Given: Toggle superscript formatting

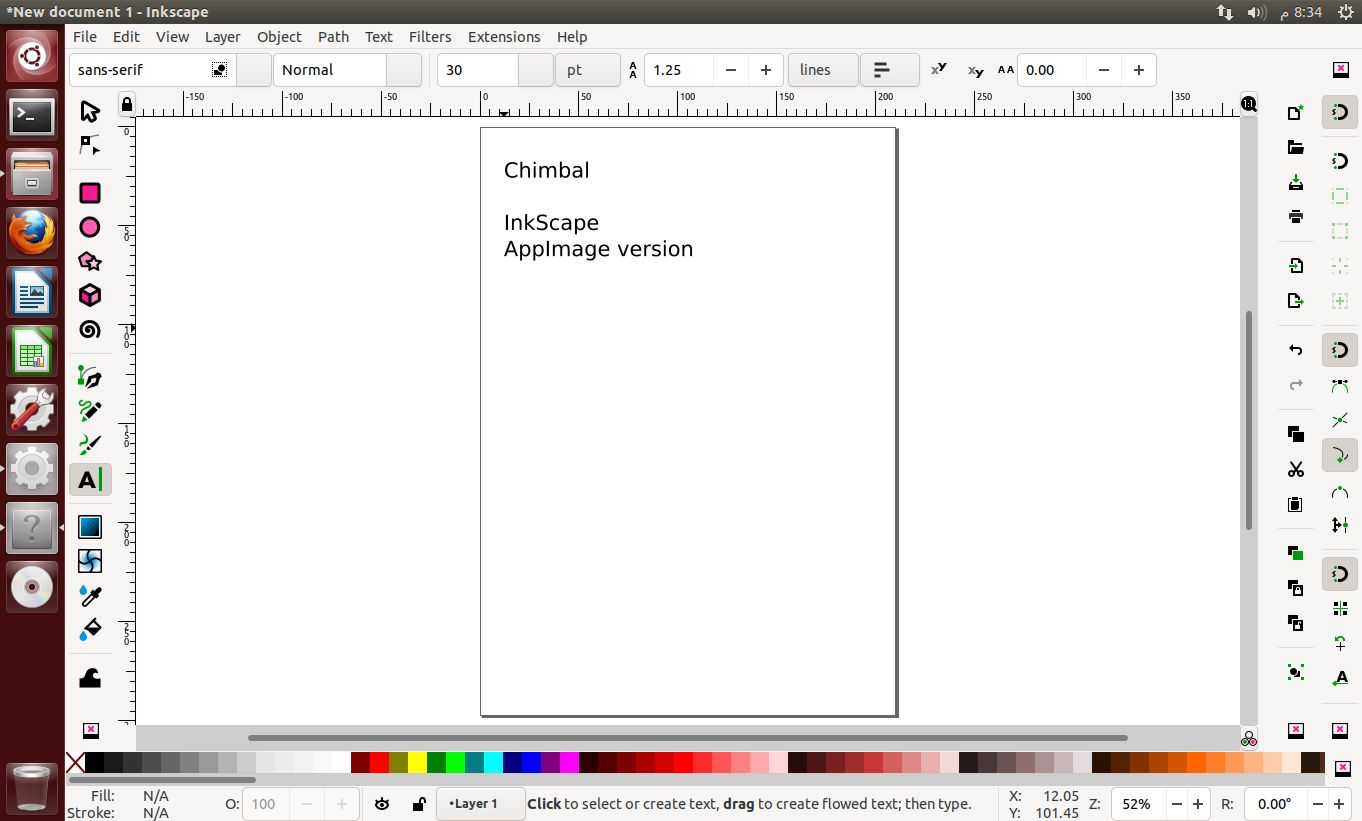Looking at the screenshot, I should click(938, 70).
